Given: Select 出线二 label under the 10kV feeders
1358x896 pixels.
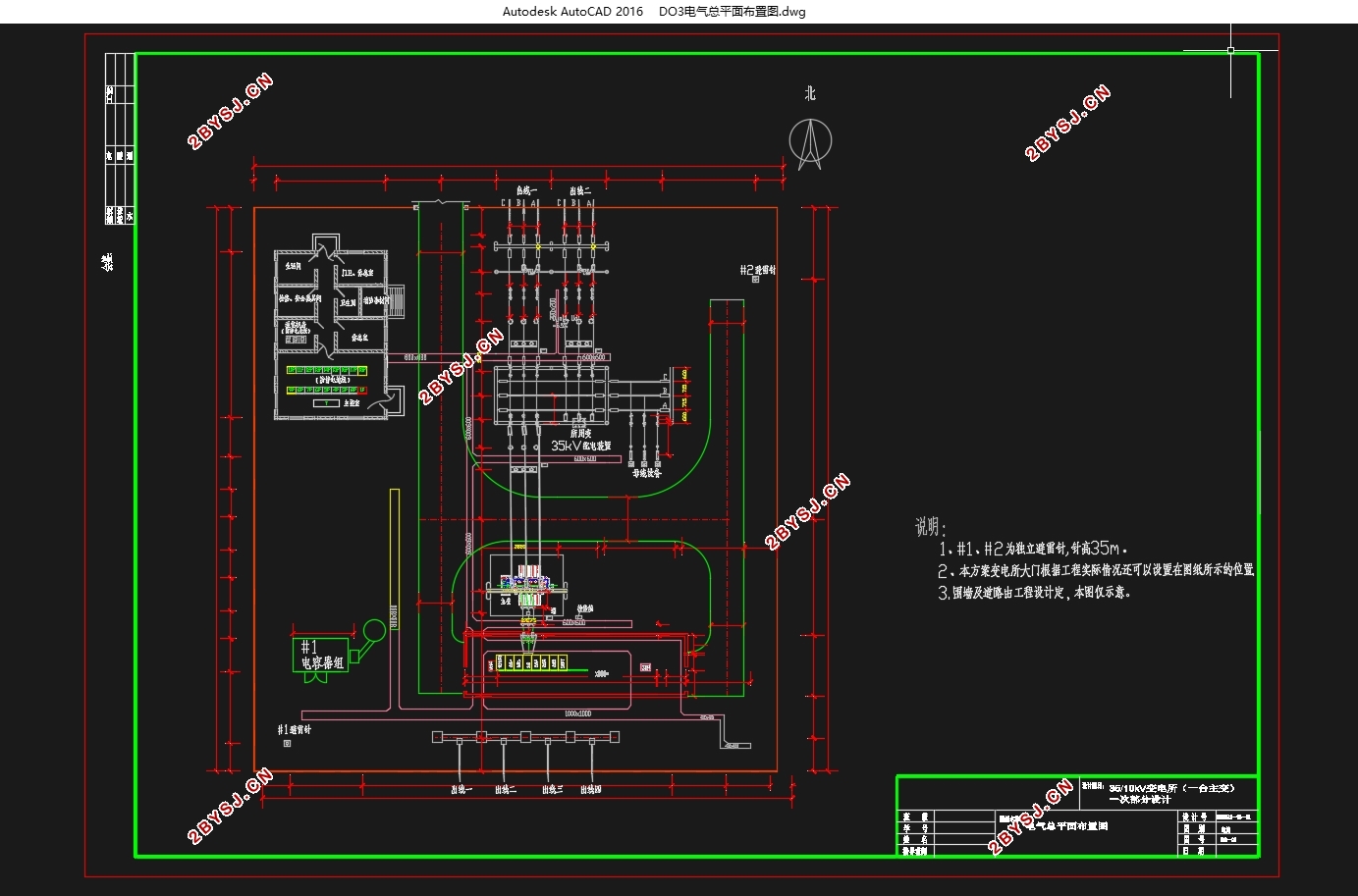Looking at the screenshot, I should pos(506,789).
